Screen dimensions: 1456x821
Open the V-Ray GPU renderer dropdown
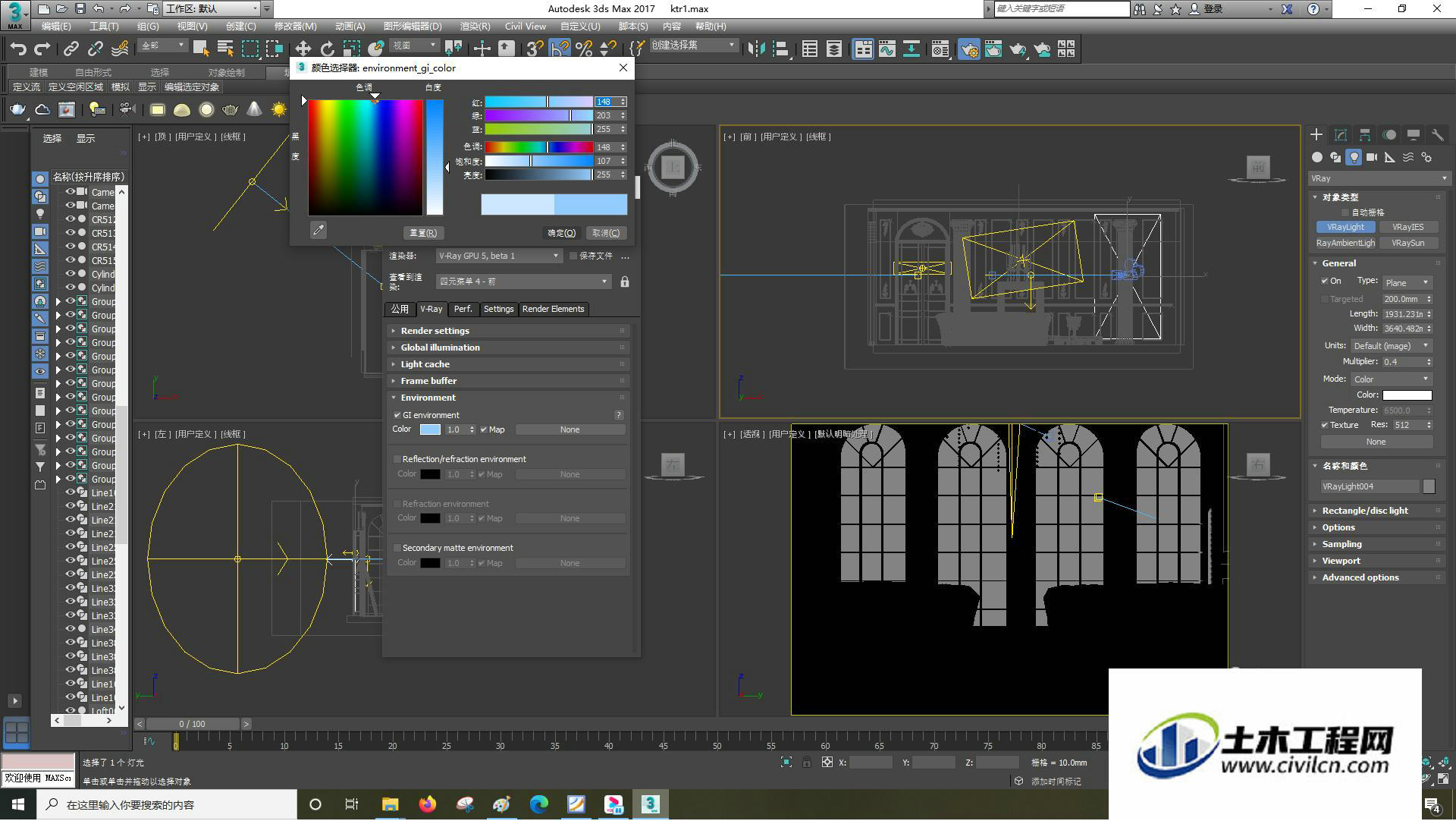click(x=499, y=256)
